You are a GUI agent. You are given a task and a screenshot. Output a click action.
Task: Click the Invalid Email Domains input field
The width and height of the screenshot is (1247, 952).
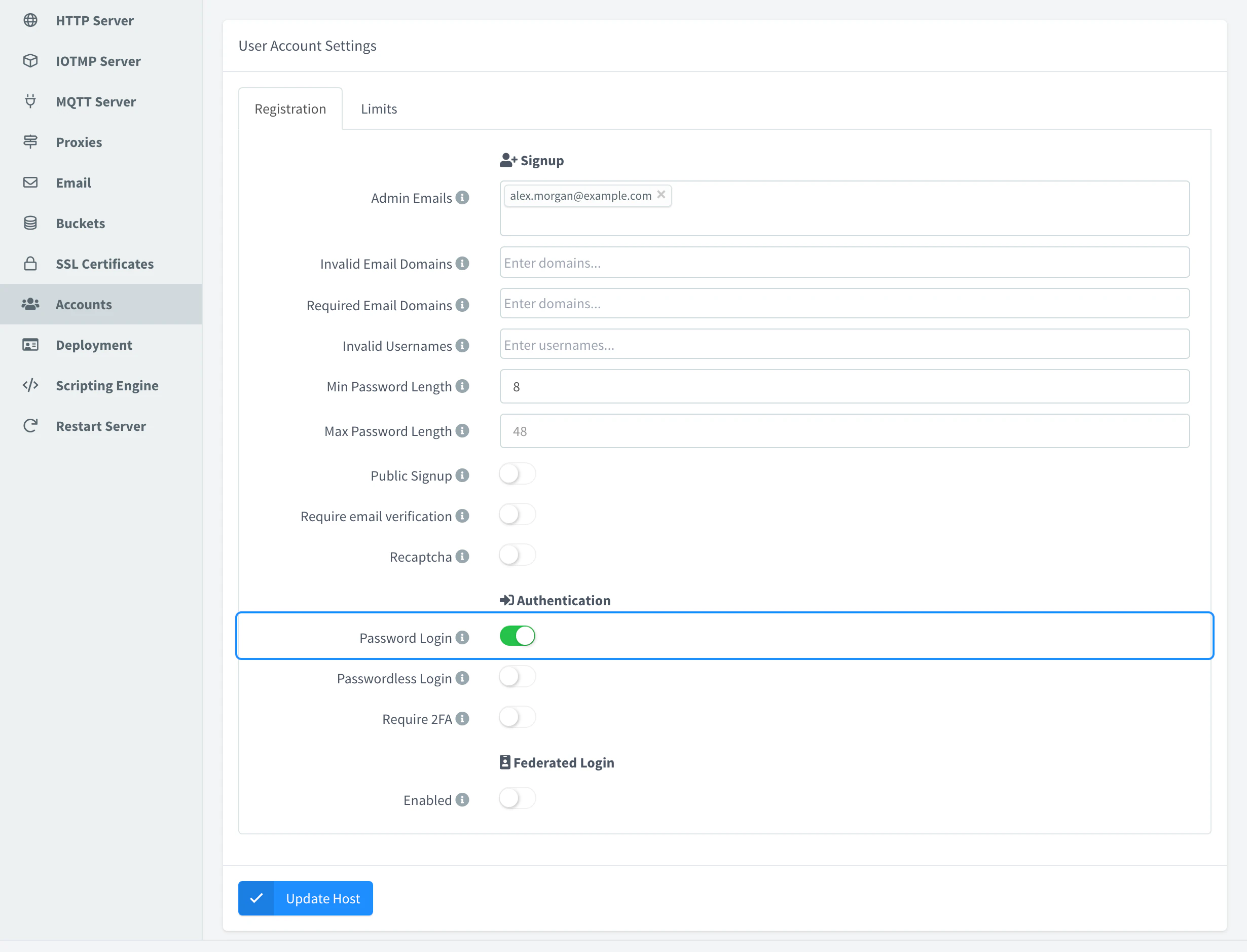[844, 263]
